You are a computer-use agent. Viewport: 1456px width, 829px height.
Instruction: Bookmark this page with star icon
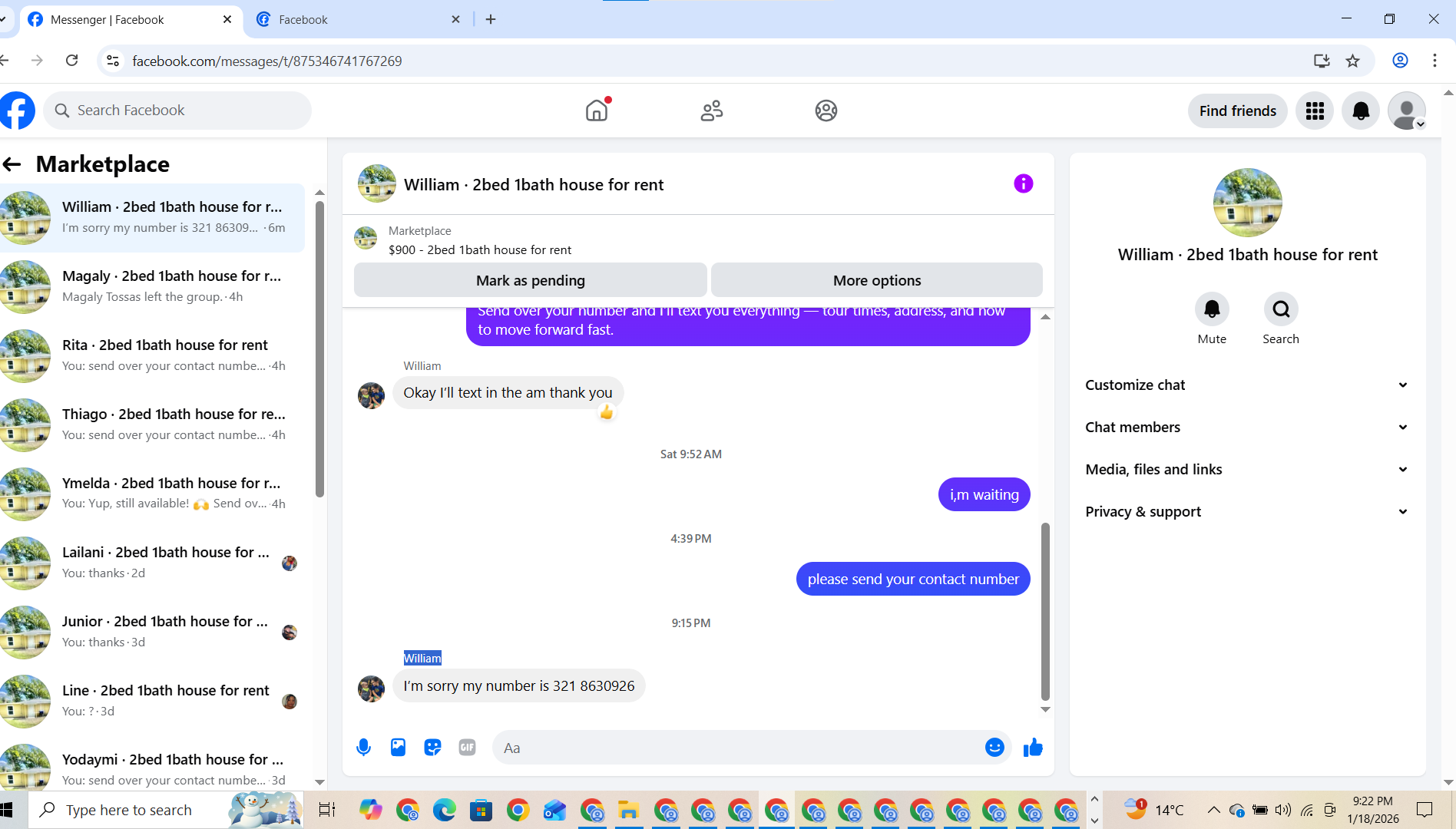1353,61
